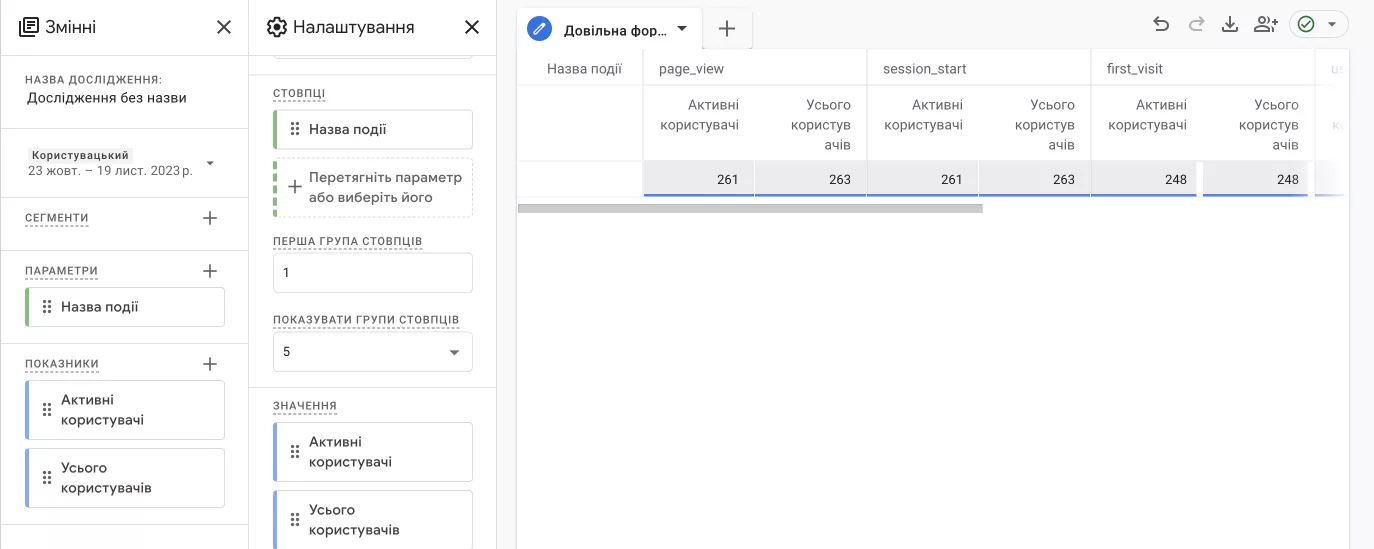The width and height of the screenshot is (1374, 549).
Task: Click the page_view column header
Action: 691,69
